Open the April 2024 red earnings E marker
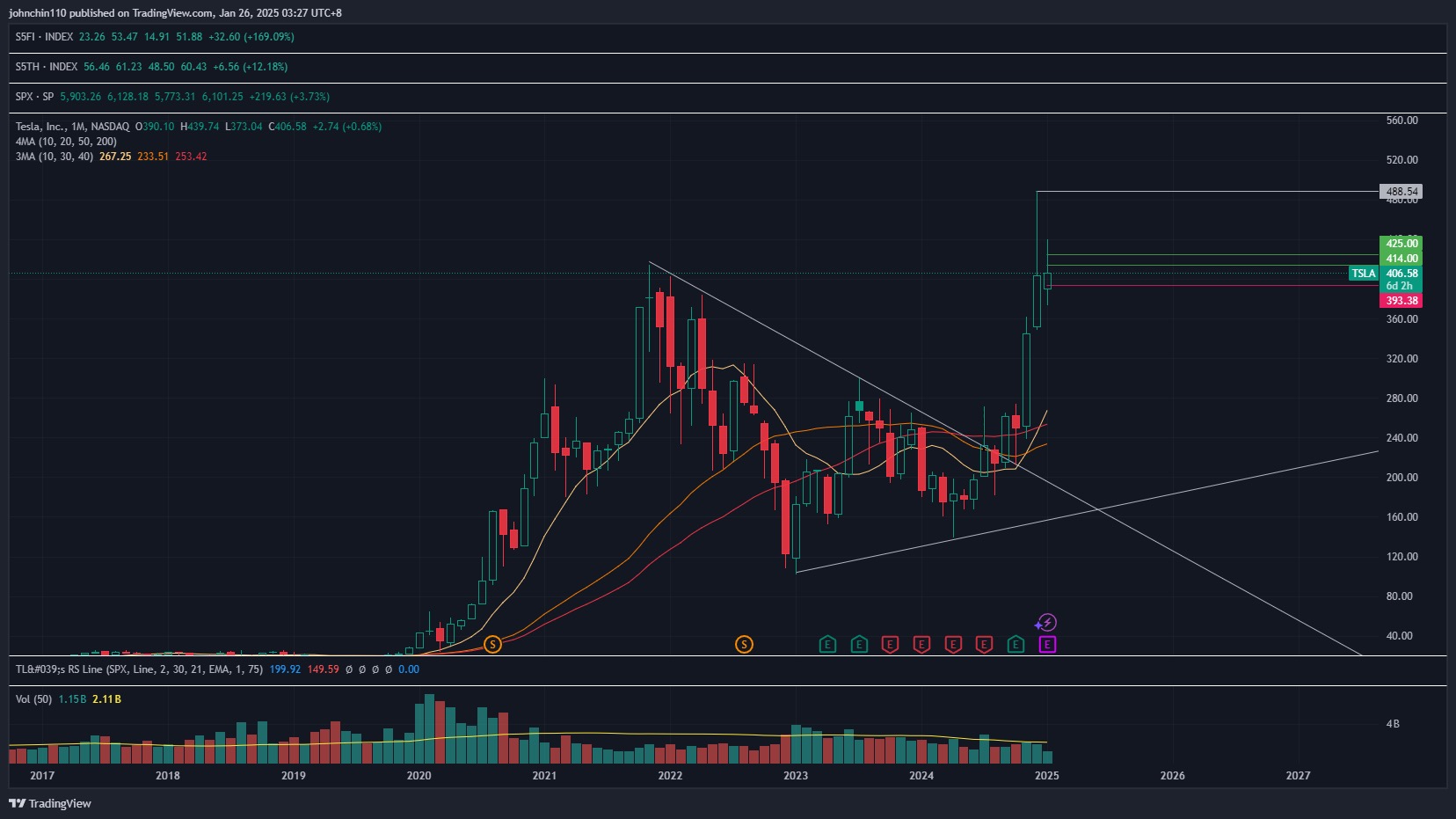The width and height of the screenshot is (1456, 819). [953, 645]
